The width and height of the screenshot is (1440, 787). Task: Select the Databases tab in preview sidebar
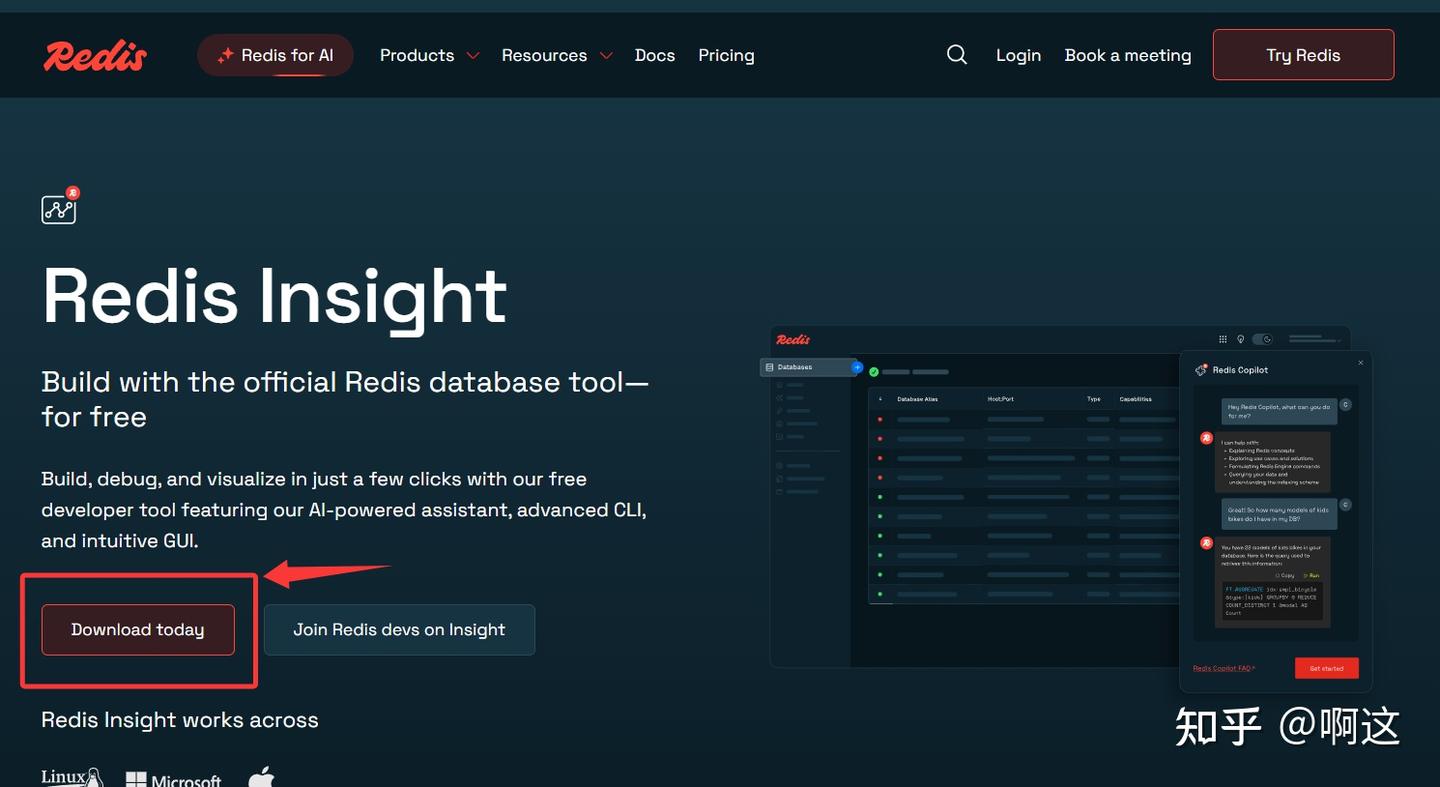point(808,367)
